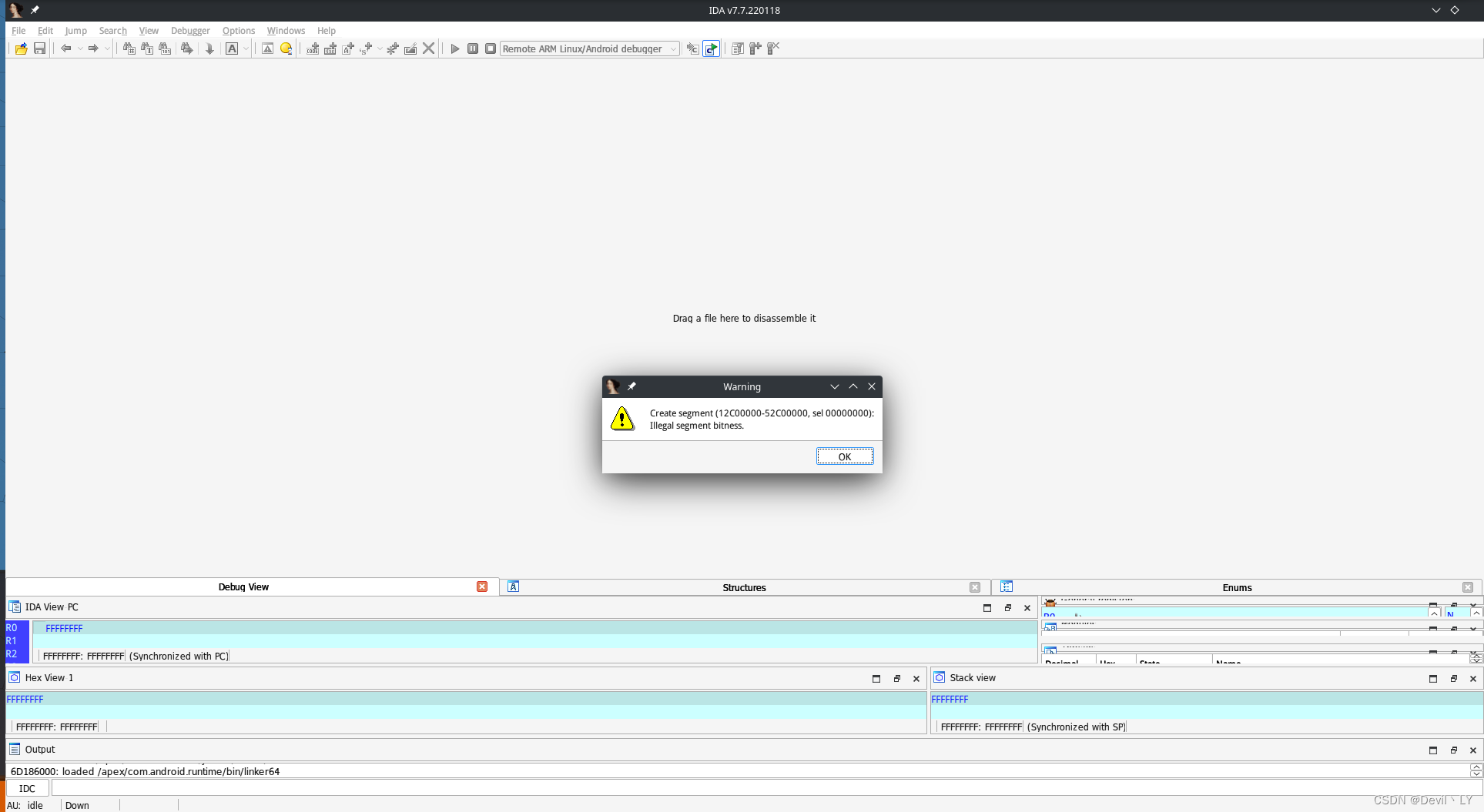
Task: Close the Structures tab
Action: (x=975, y=587)
